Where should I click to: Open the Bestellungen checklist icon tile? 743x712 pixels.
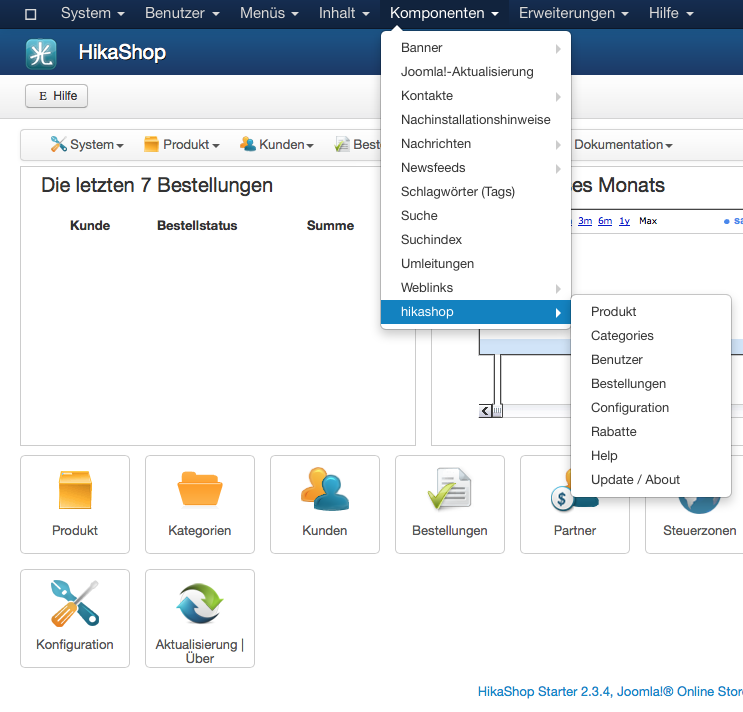tap(450, 505)
